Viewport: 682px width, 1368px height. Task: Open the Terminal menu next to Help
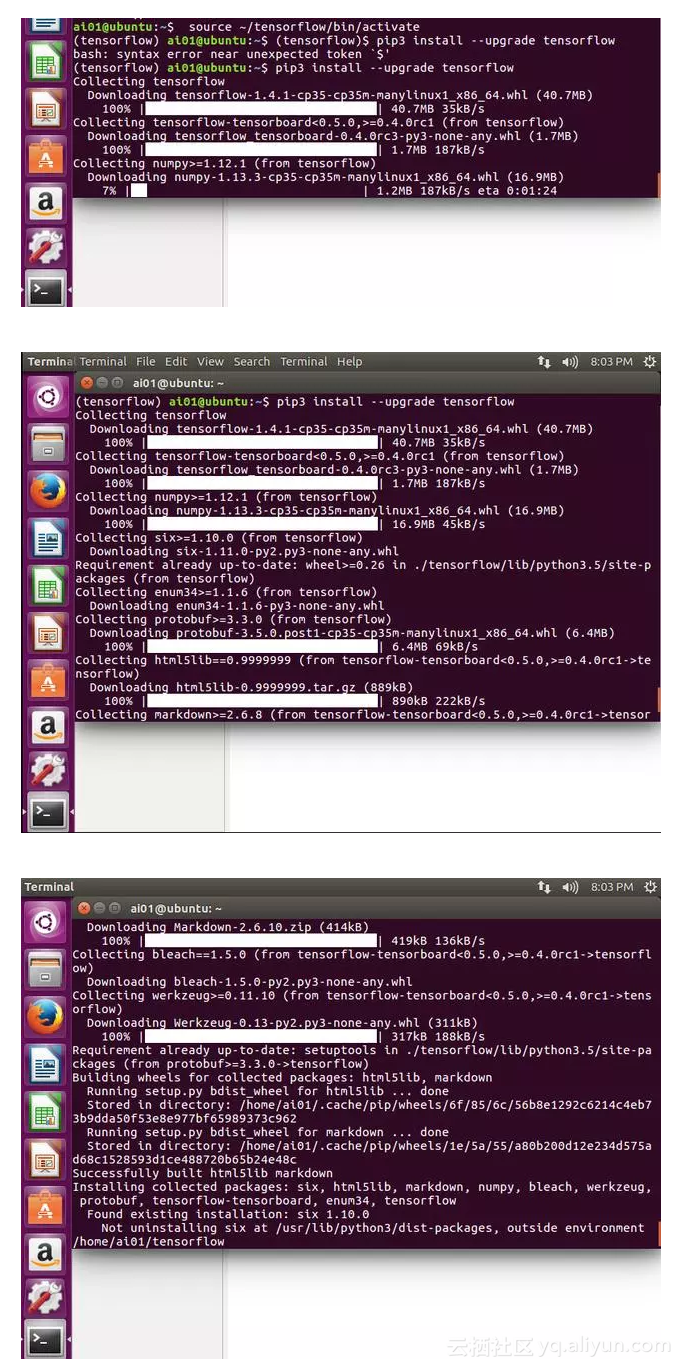coord(304,362)
